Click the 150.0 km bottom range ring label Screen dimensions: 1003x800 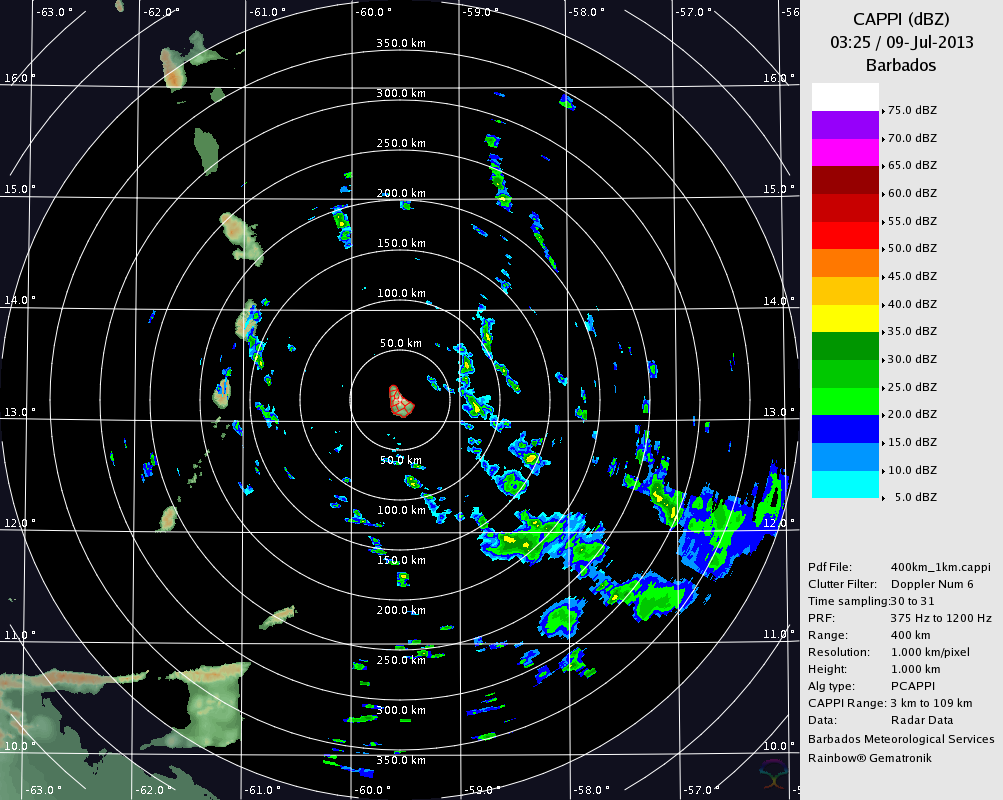click(x=401, y=560)
